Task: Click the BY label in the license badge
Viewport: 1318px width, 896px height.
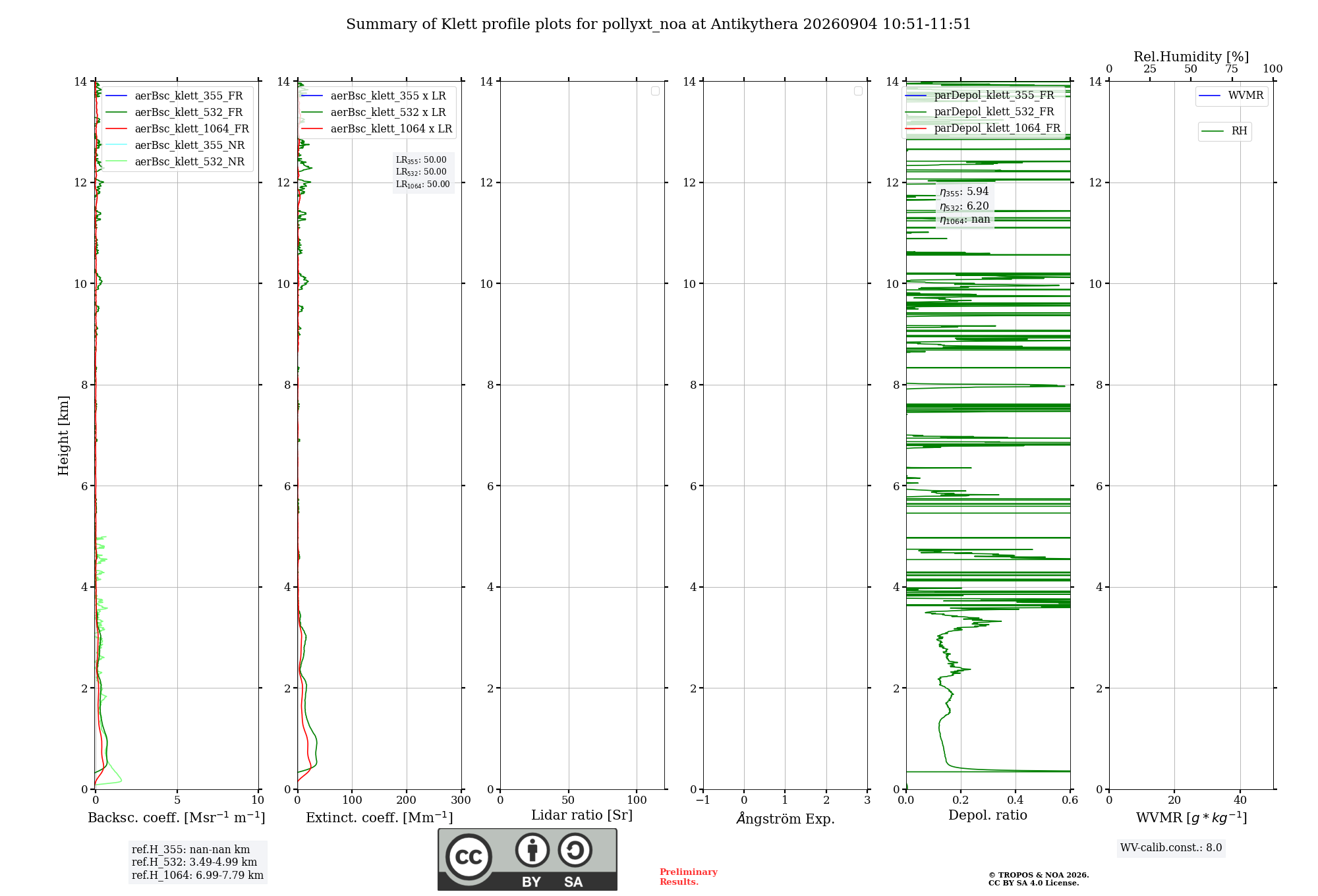Action: (x=531, y=882)
